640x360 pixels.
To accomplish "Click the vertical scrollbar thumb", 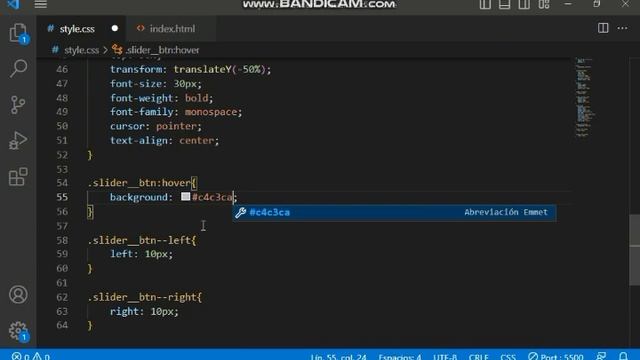I will pos(635,251).
